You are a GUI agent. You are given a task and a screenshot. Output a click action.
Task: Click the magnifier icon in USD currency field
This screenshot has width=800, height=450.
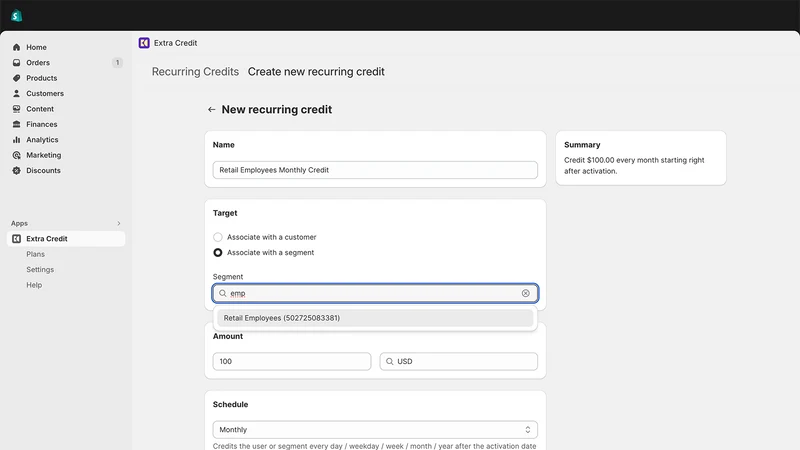[389, 361]
